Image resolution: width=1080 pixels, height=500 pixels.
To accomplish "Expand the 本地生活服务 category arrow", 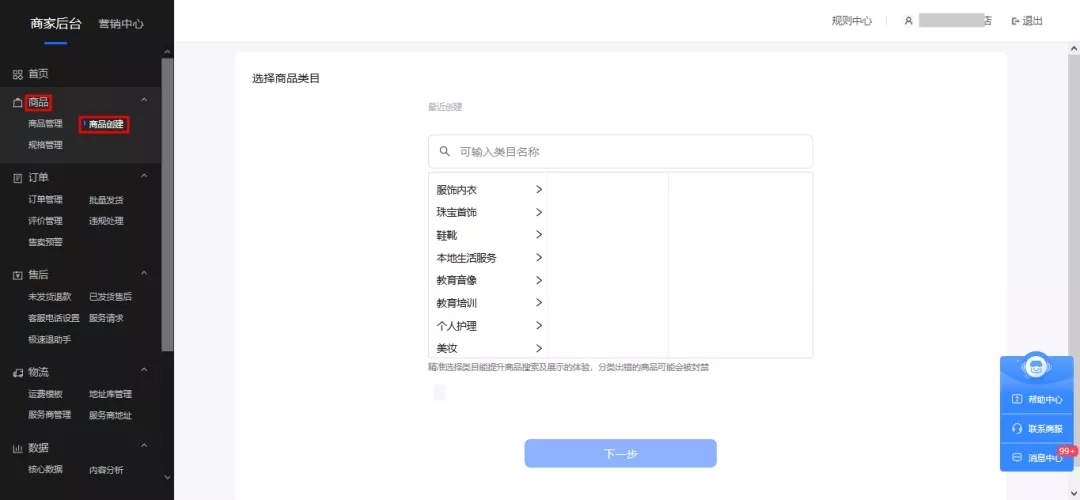I will pos(539,258).
